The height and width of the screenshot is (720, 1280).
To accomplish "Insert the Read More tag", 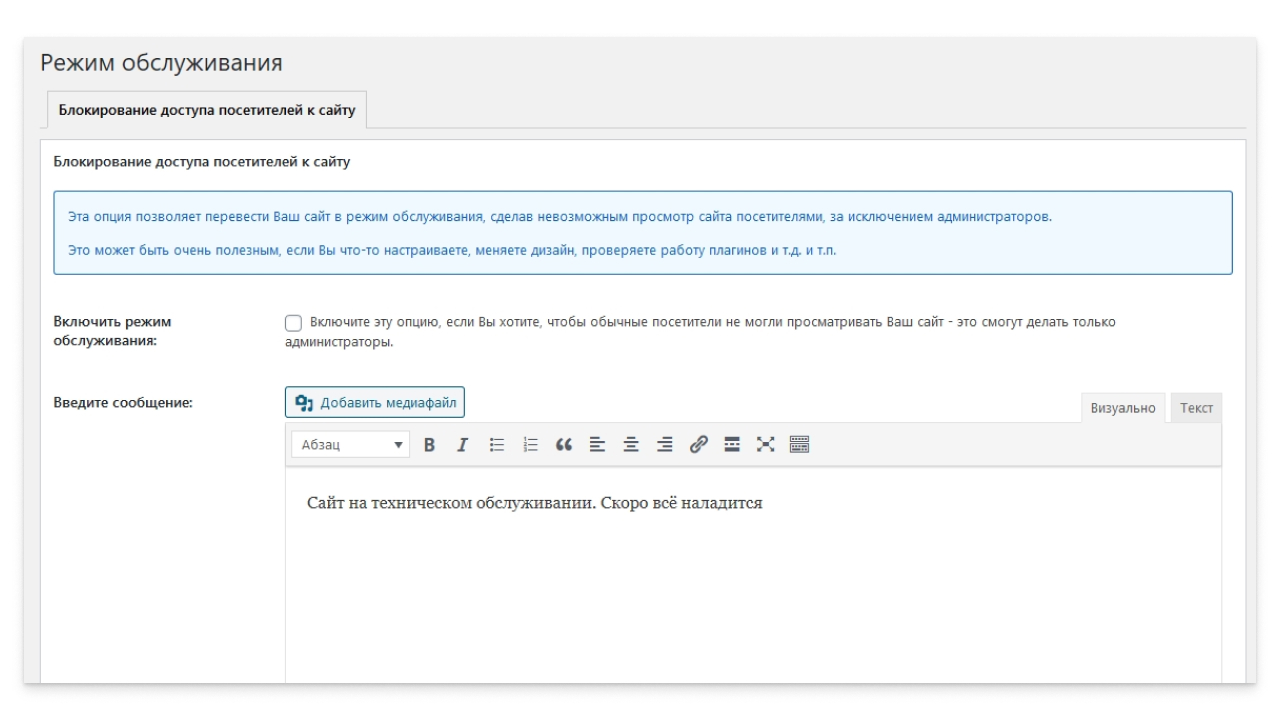I will (732, 445).
